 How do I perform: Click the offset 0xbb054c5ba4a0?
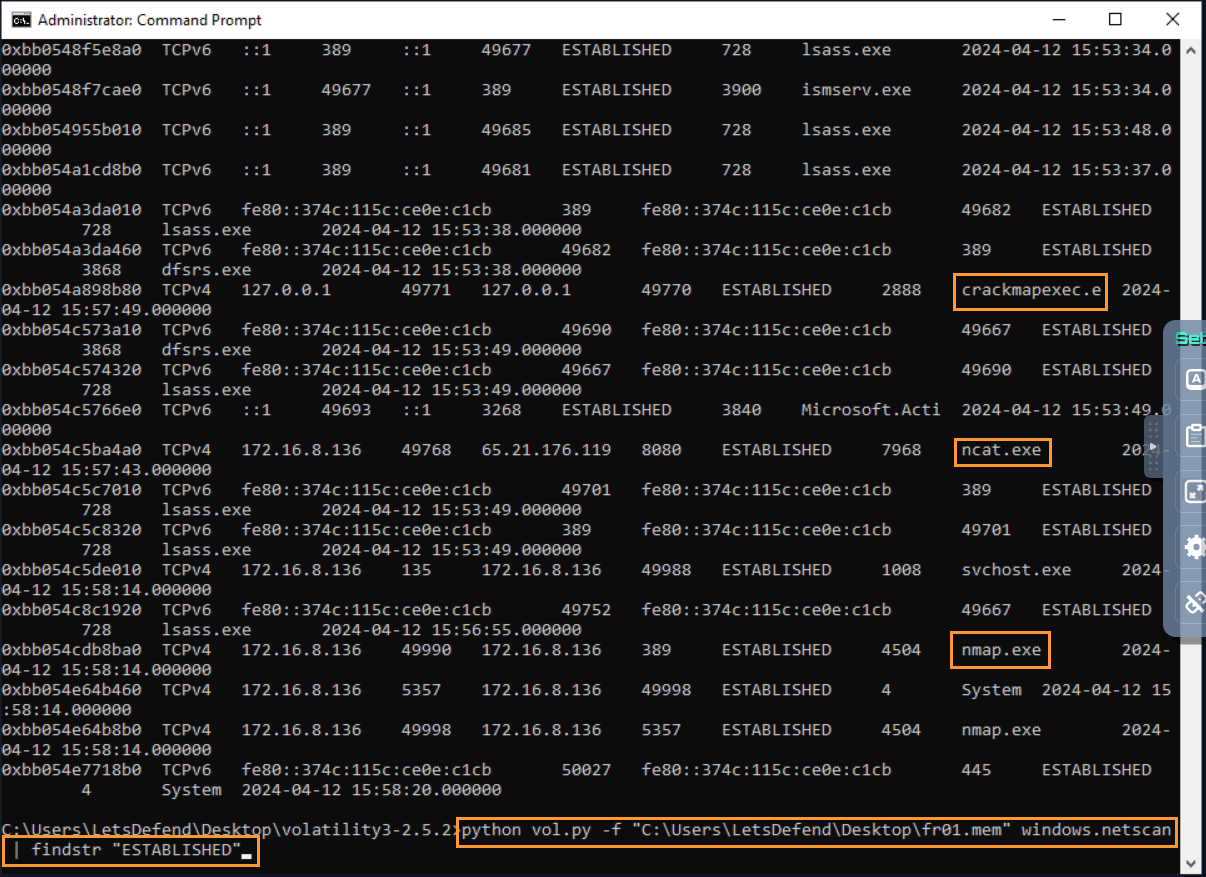coord(71,450)
